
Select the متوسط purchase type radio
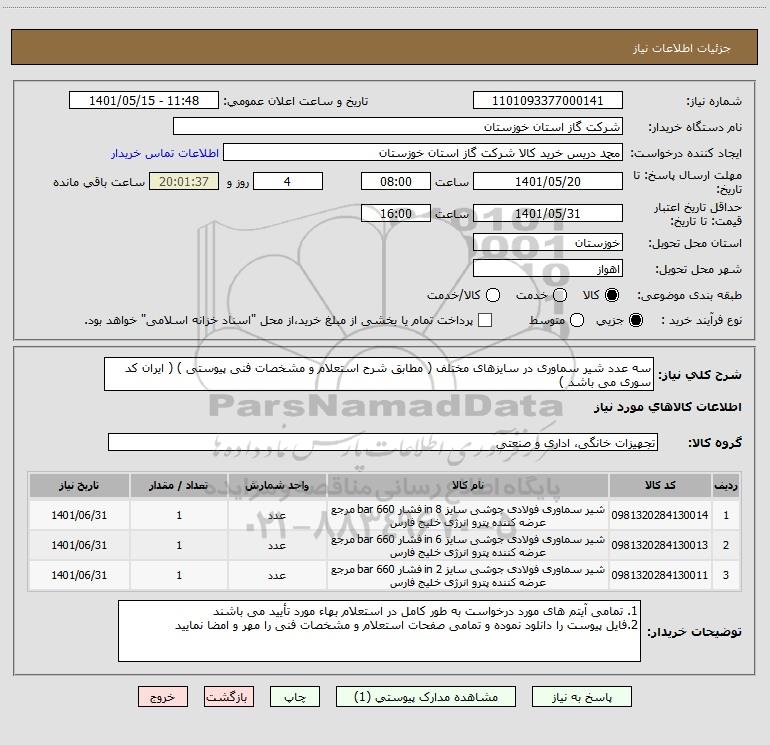(x=577, y=320)
